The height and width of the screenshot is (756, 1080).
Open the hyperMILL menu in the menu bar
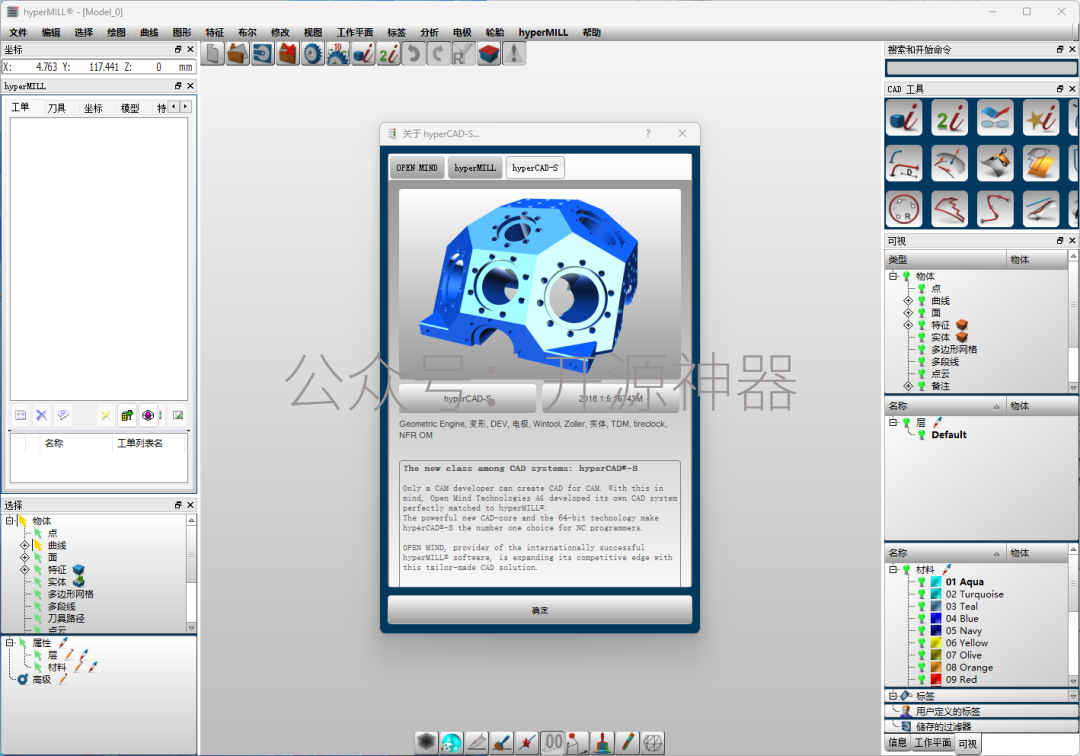click(543, 32)
